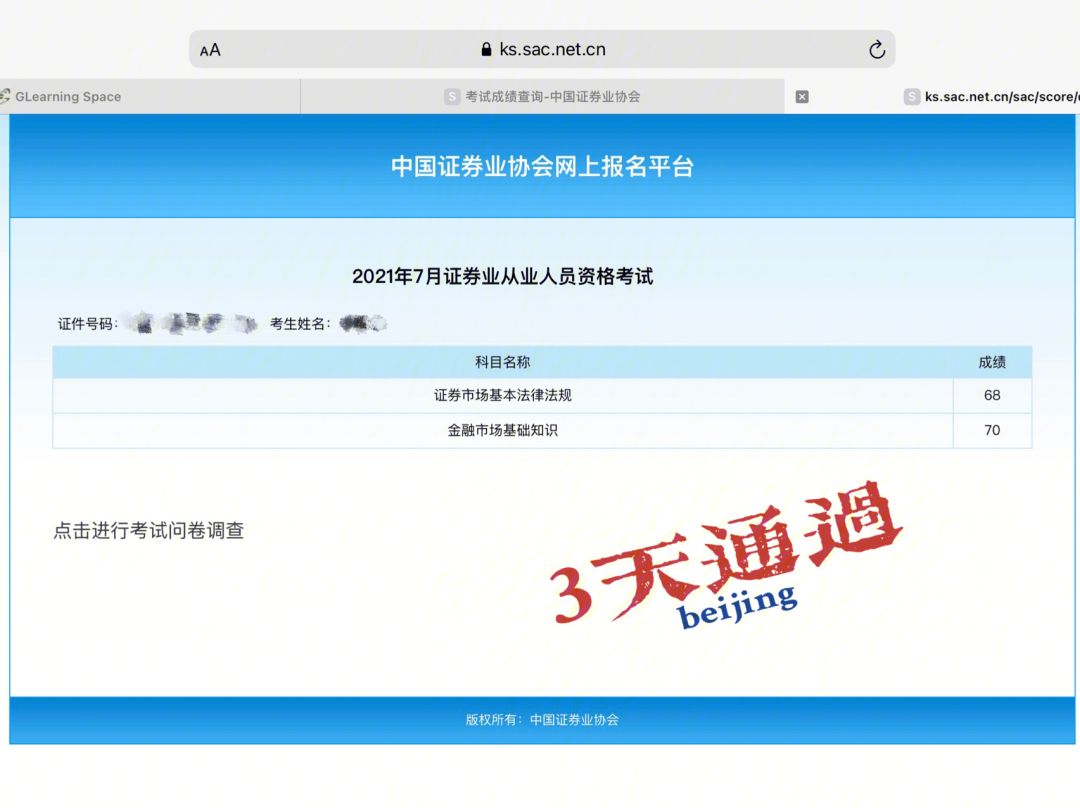Close the ks.sac.net.cn tab with X
The height and width of the screenshot is (808, 1080).
tap(802, 97)
